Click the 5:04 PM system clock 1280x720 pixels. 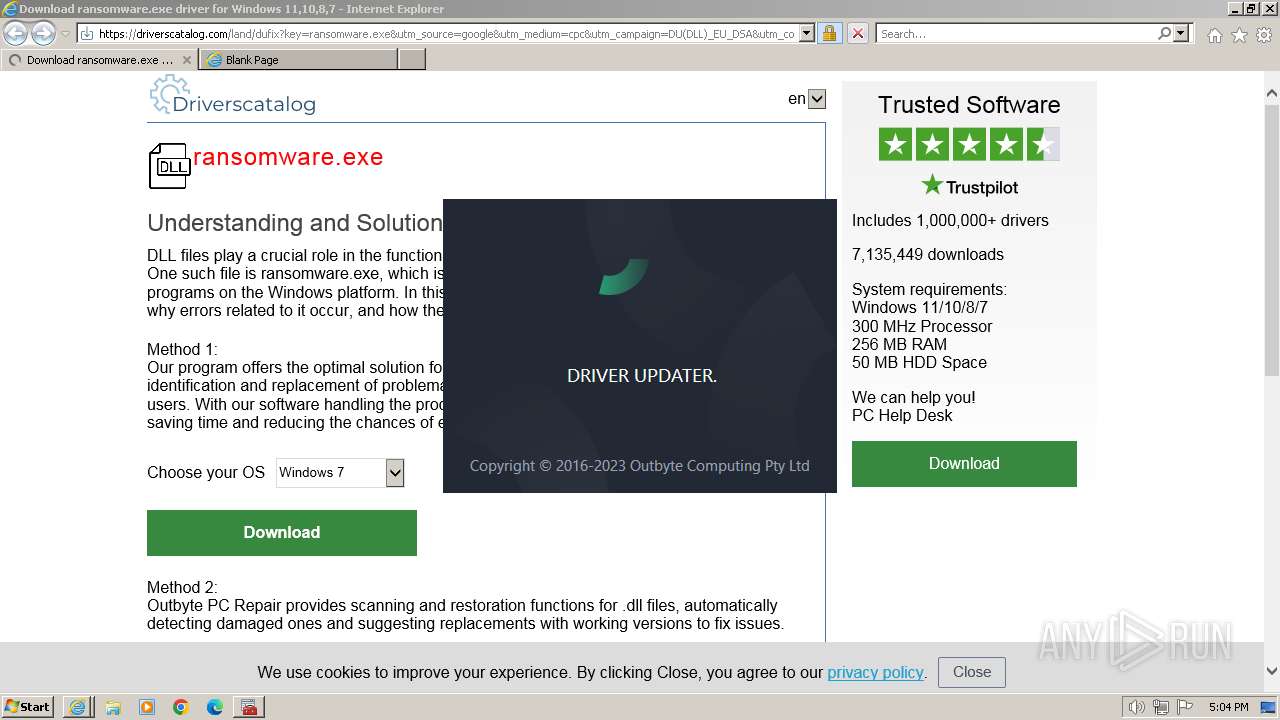point(1228,707)
